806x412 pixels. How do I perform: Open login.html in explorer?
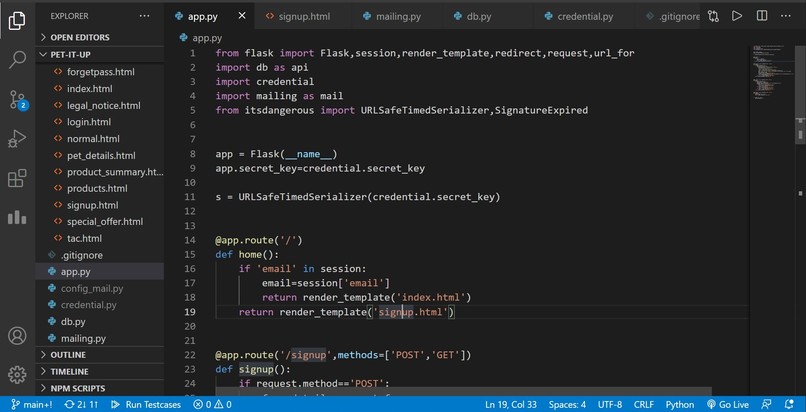click(x=100, y=122)
